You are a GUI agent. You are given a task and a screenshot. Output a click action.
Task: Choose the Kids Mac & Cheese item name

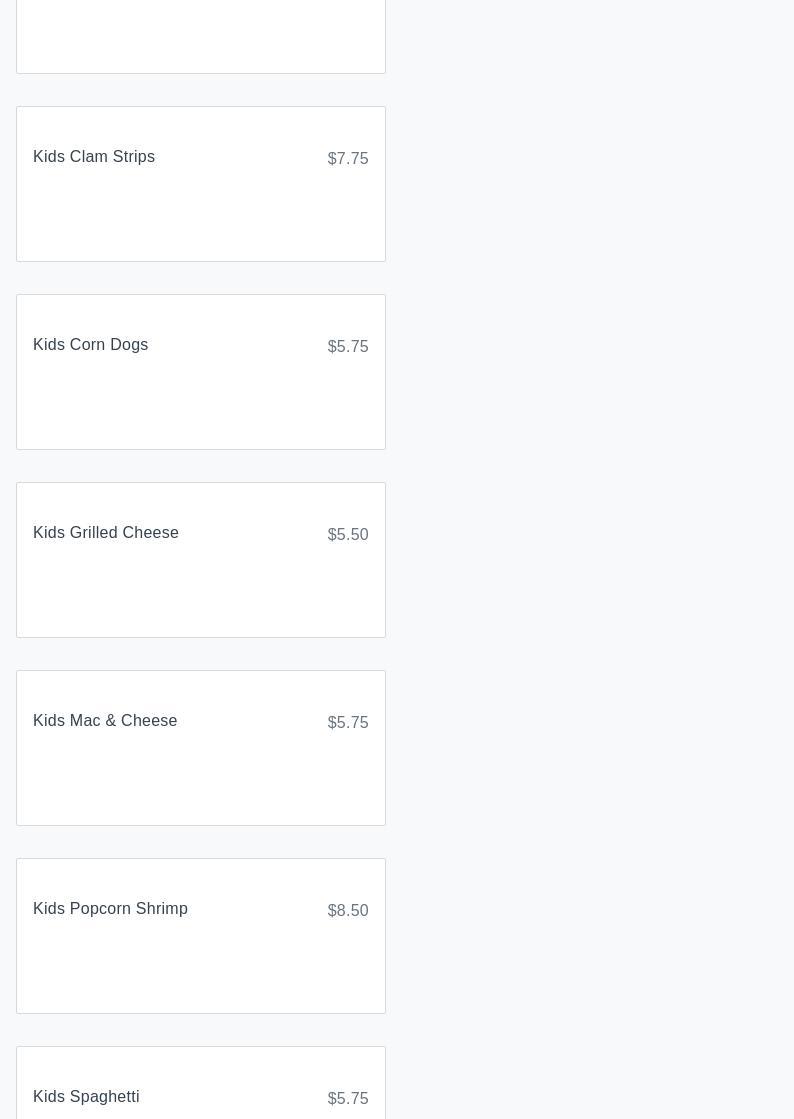[x=105, y=721]
